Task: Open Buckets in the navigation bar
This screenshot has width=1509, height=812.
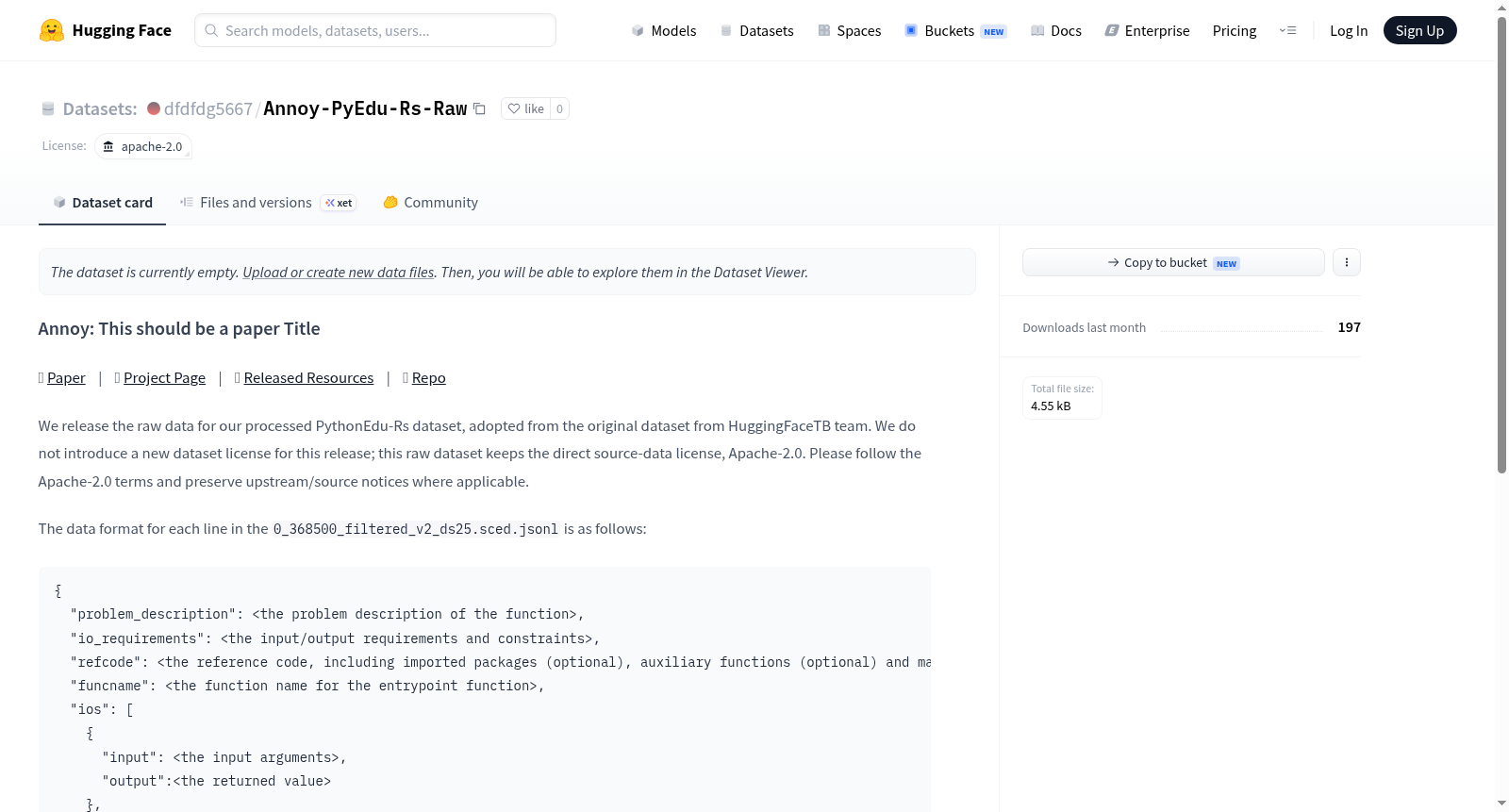Action: coord(955,30)
